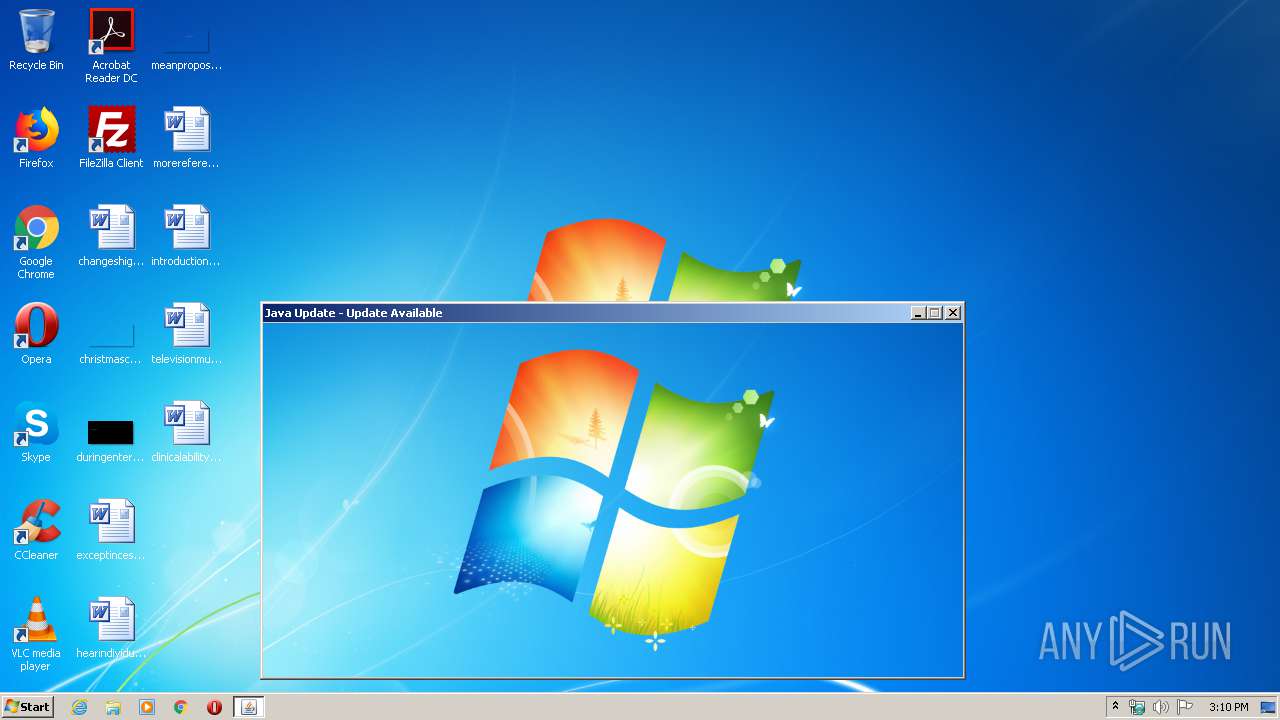1280x720 pixels.
Task: Launch Acrobat Reader DC shortcut
Action: 111,46
